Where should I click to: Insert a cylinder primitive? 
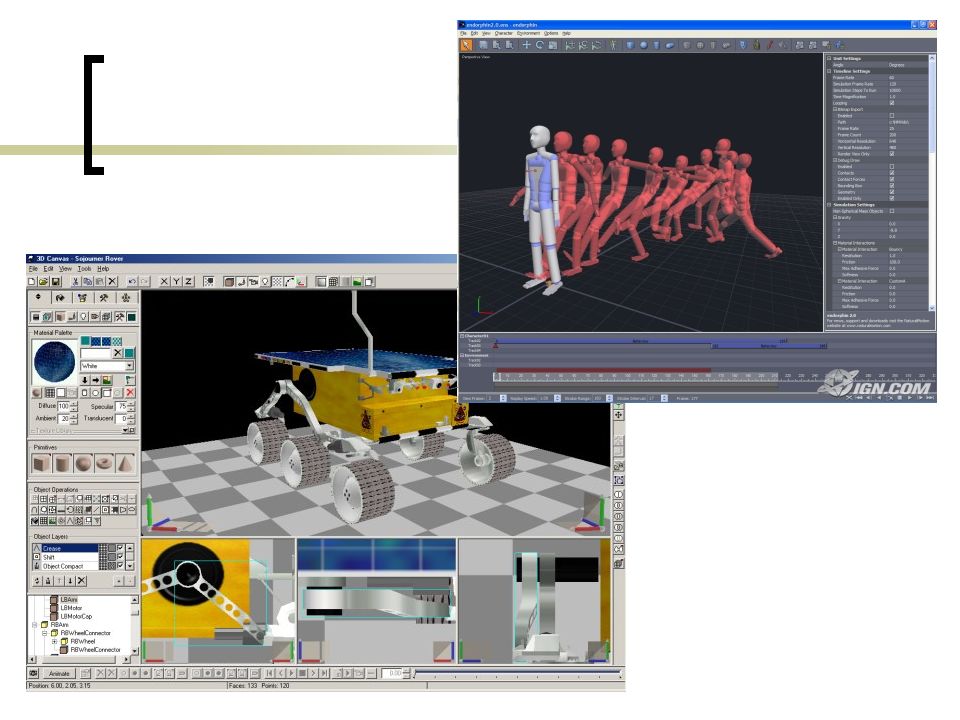[62, 463]
